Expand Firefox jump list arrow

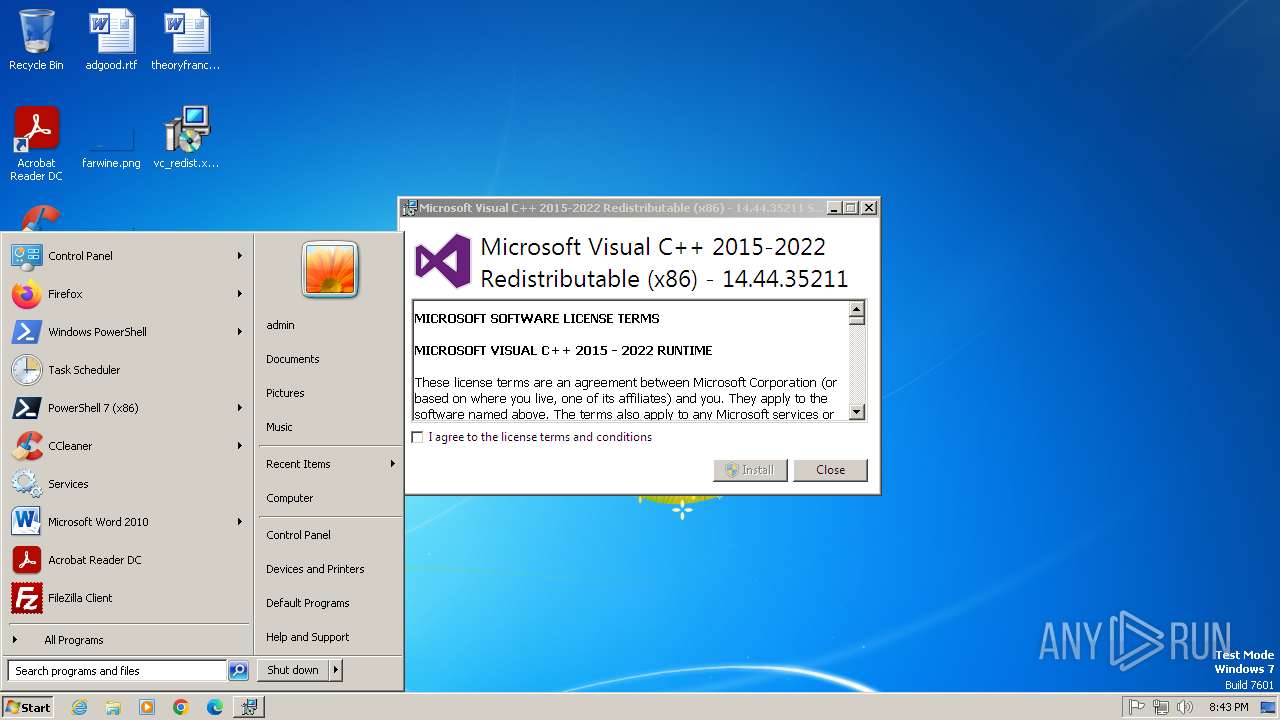pos(240,294)
